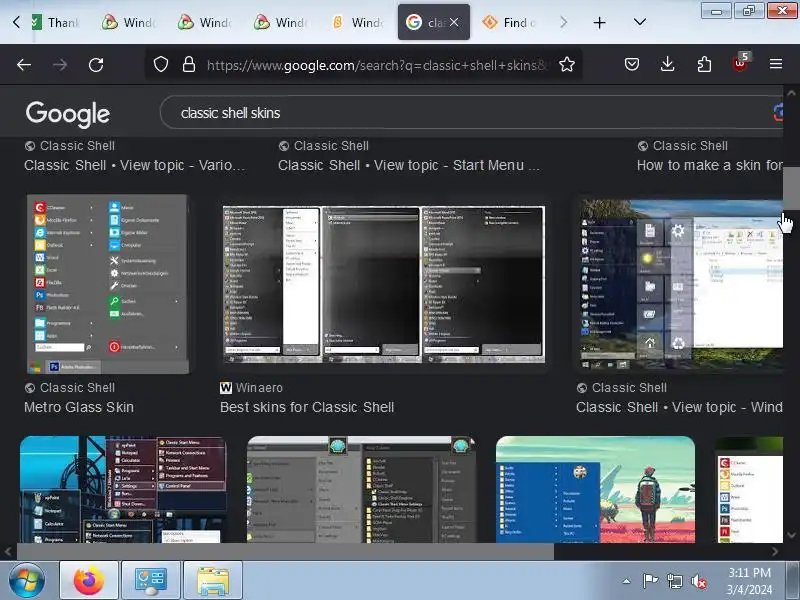Screen dimensions: 800x600
Task: Click the forward navigation arrow
Action: tap(60, 65)
